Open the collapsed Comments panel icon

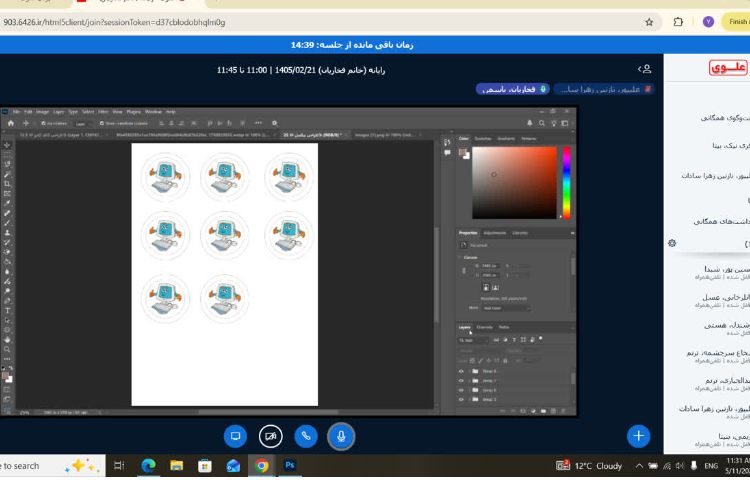click(x=447, y=153)
